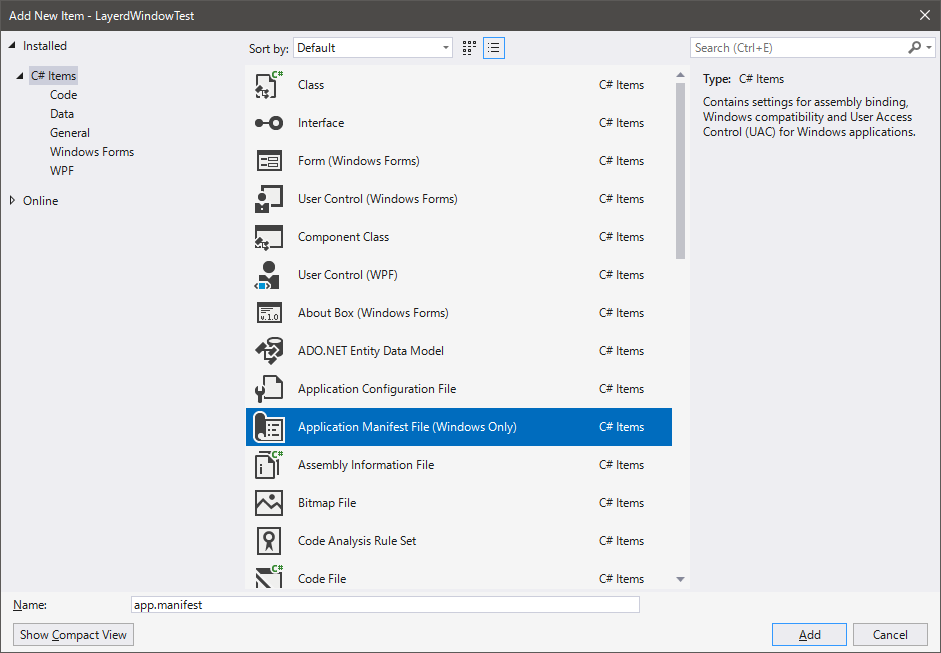Image resolution: width=941 pixels, height=653 pixels.
Task: Click the scroll down arrow of template list
Action: click(x=680, y=579)
